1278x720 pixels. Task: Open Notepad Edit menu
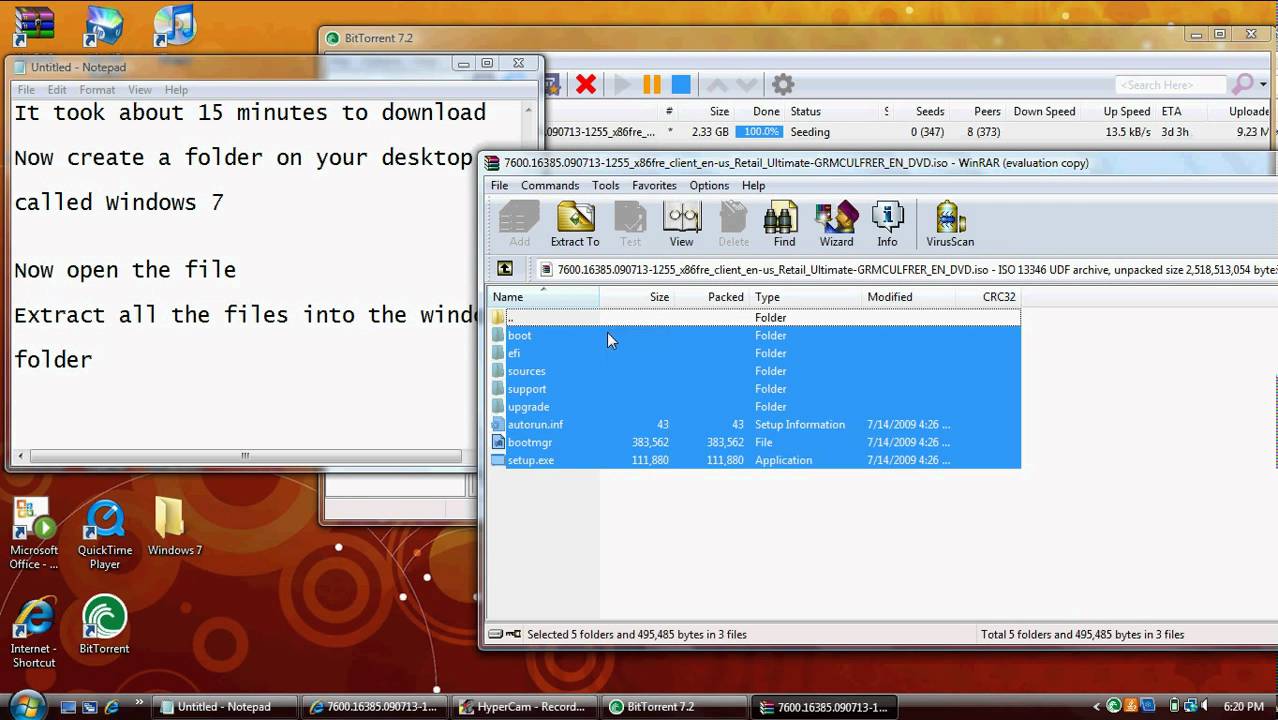tap(57, 90)
